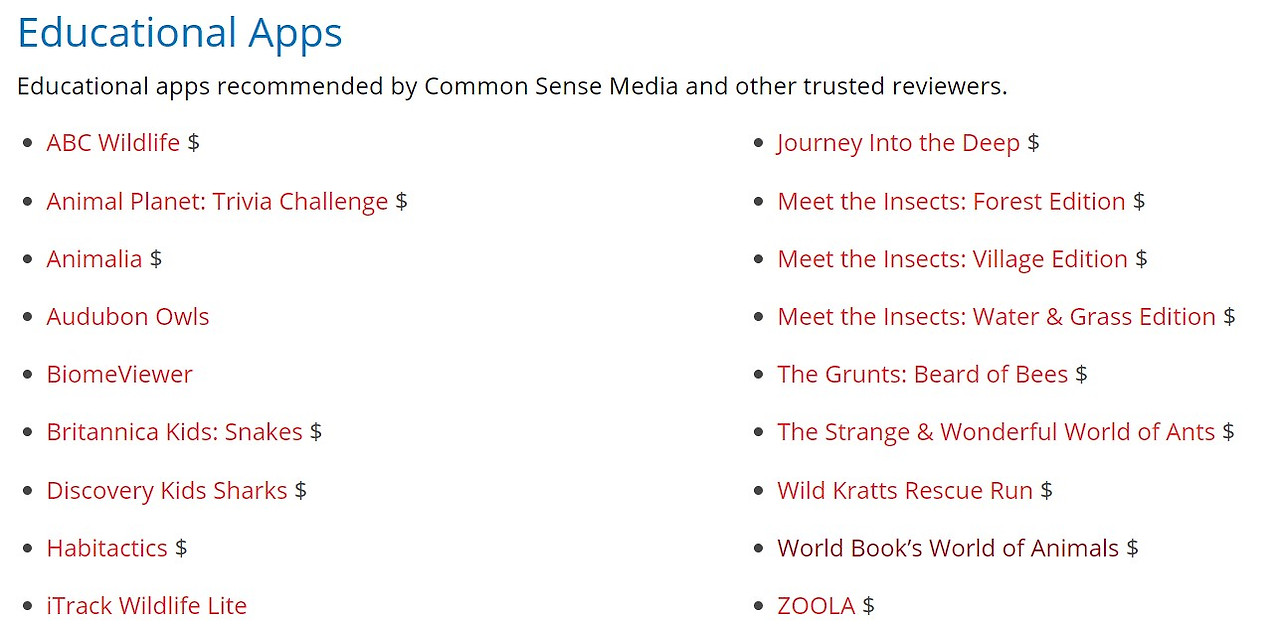Go to the Habitactics app link
Viewport: 1280px width, 633px height.
pos(107,548)
